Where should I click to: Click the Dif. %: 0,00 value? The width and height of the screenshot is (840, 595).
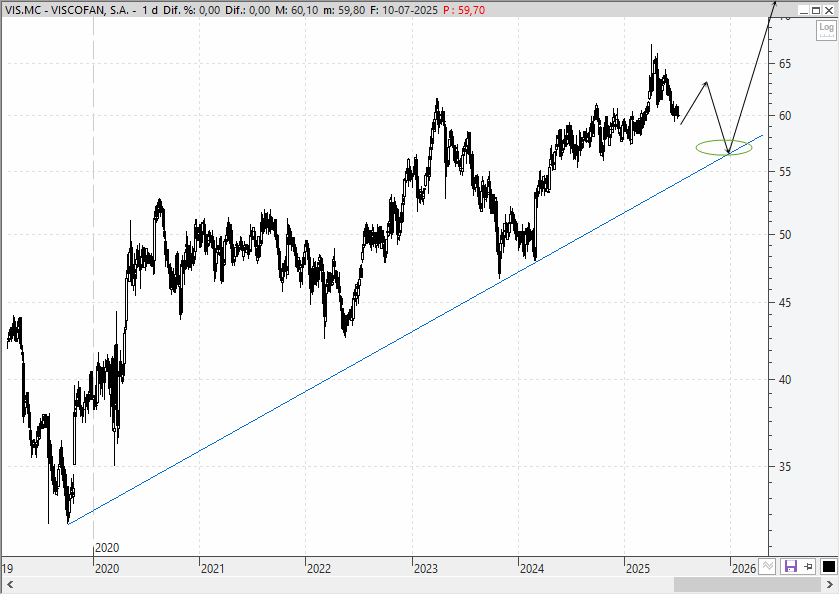pyautogui.click(x=192, y=10)
